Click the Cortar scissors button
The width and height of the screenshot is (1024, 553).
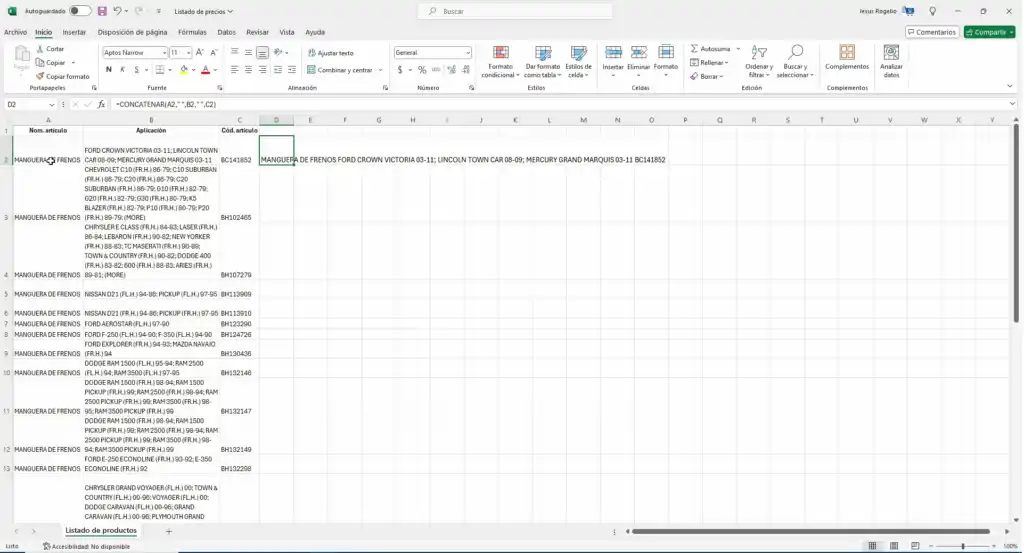(50, 49)
